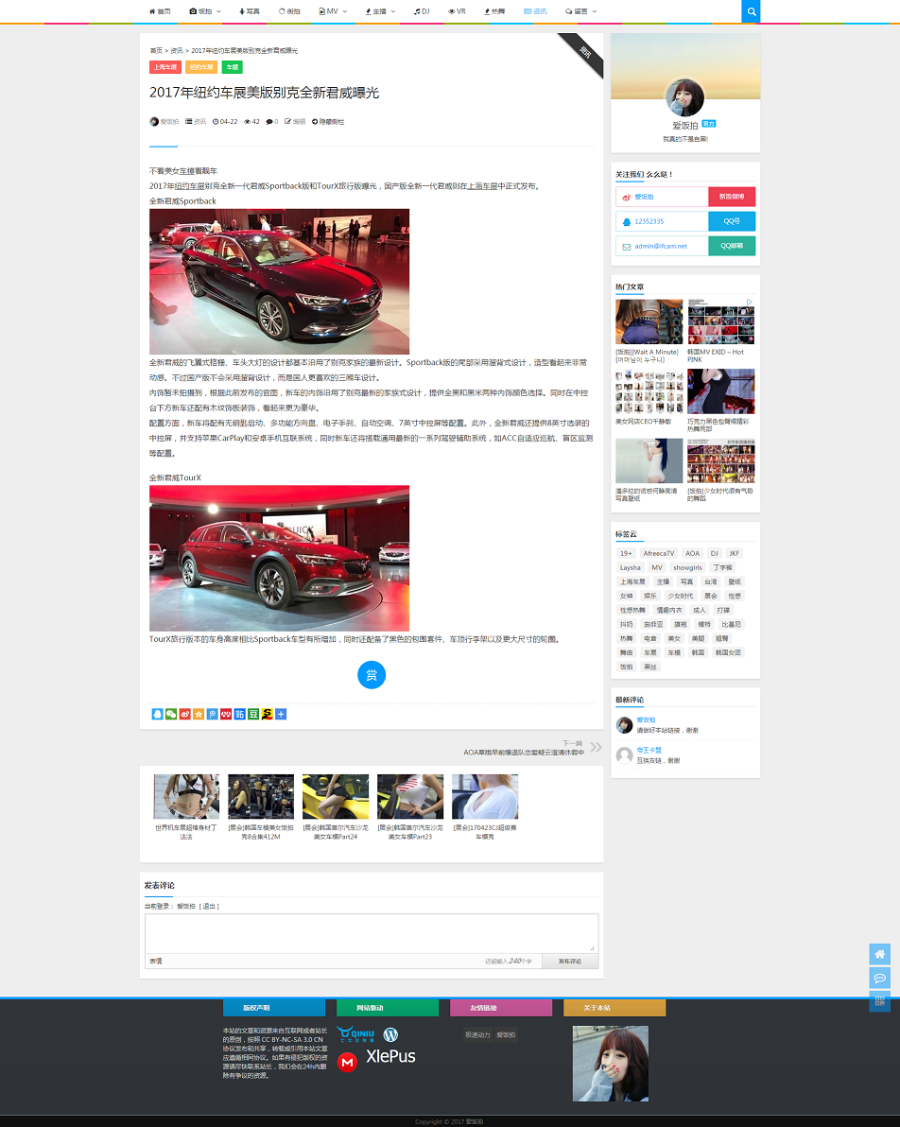This screenshot has width=900, height=1127.
Task: Toggle the hide-sidebar option in post meta
Action: (x=328, y=121)
